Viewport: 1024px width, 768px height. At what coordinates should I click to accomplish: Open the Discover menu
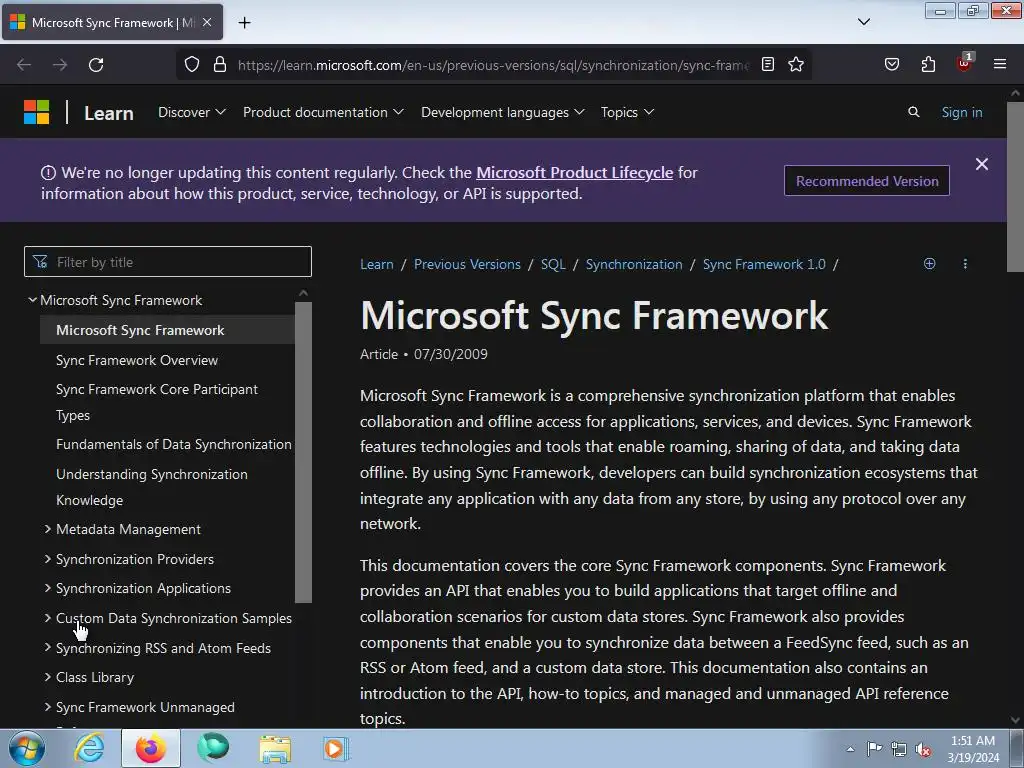[x=191, y=112]
